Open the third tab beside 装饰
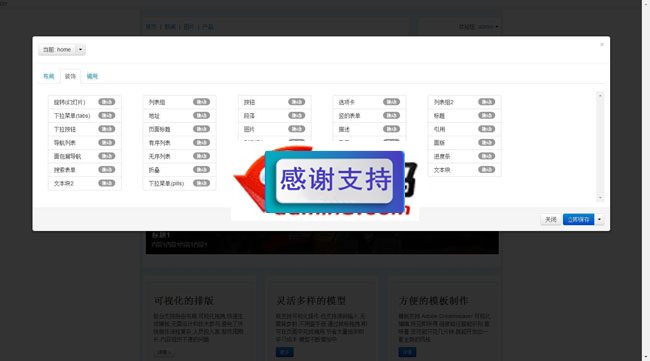Screen dimensions: 650x361 point(92,76)
